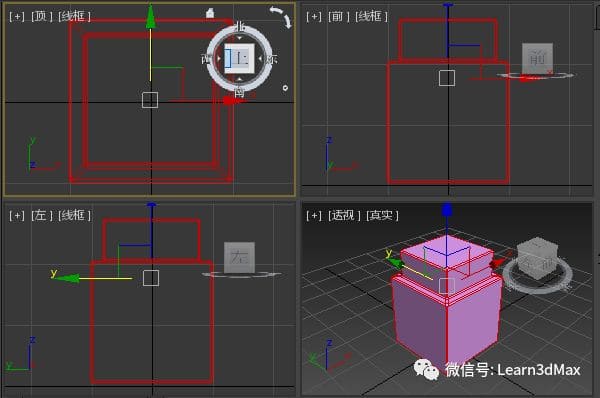Click the ViewCube arrow above the 上 face
The height and width of the screenshot is (398, 600).
pyautogui.click(x=240, y=38)
